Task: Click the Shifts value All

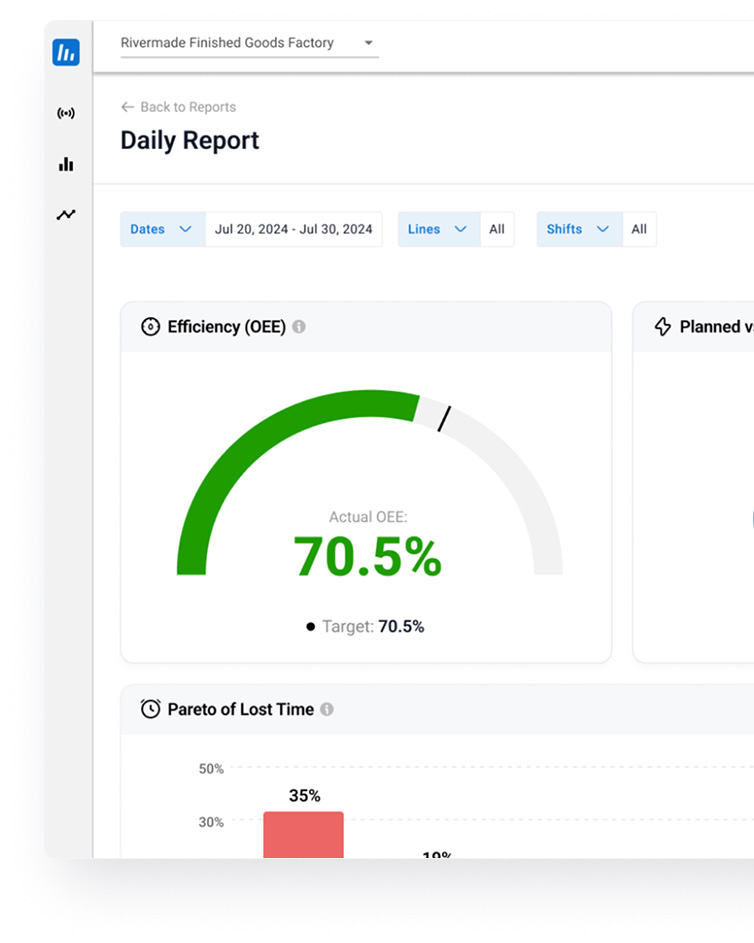Action: coord(639,229)
